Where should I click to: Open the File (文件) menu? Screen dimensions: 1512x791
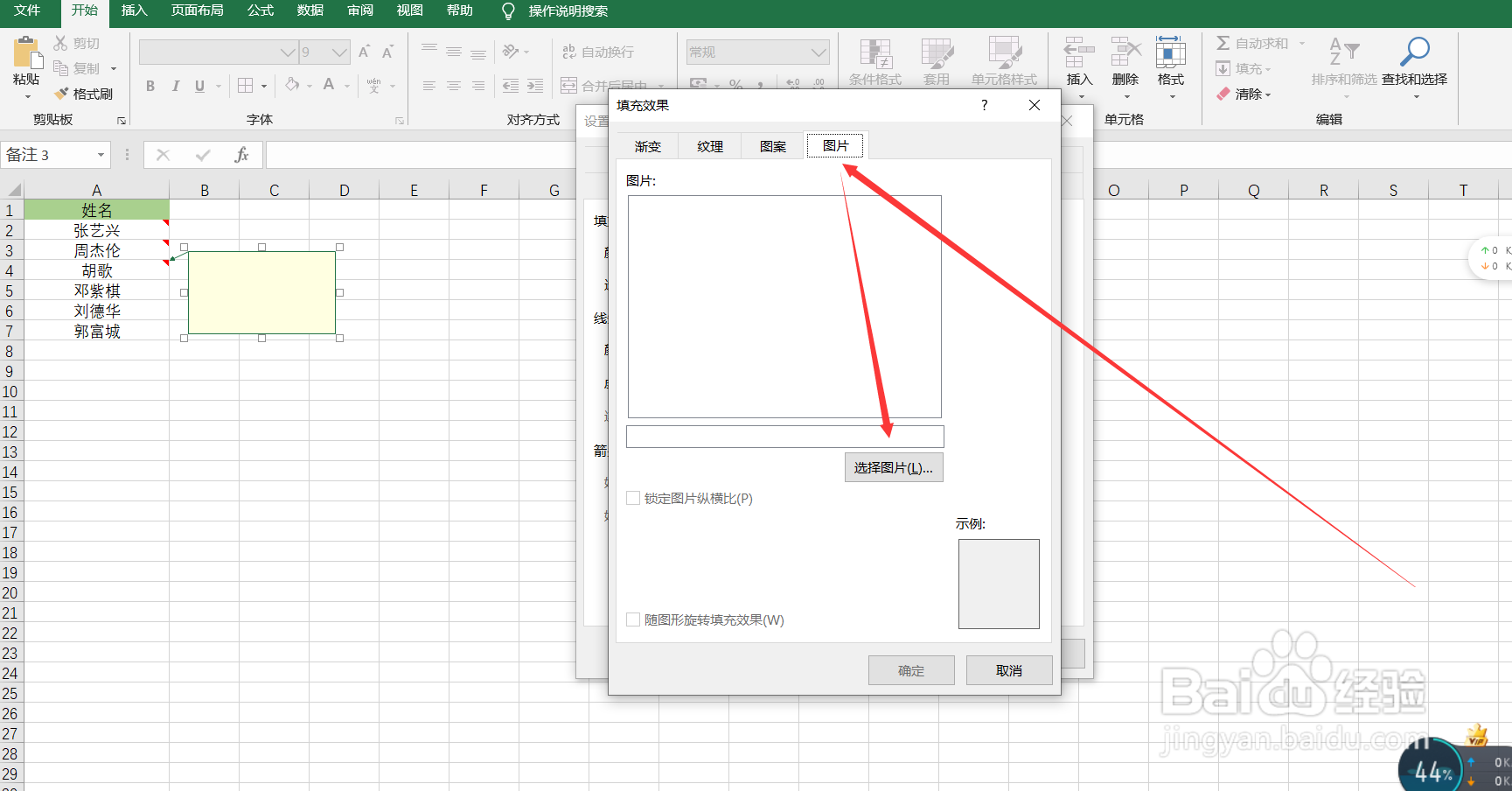(27, 10)
